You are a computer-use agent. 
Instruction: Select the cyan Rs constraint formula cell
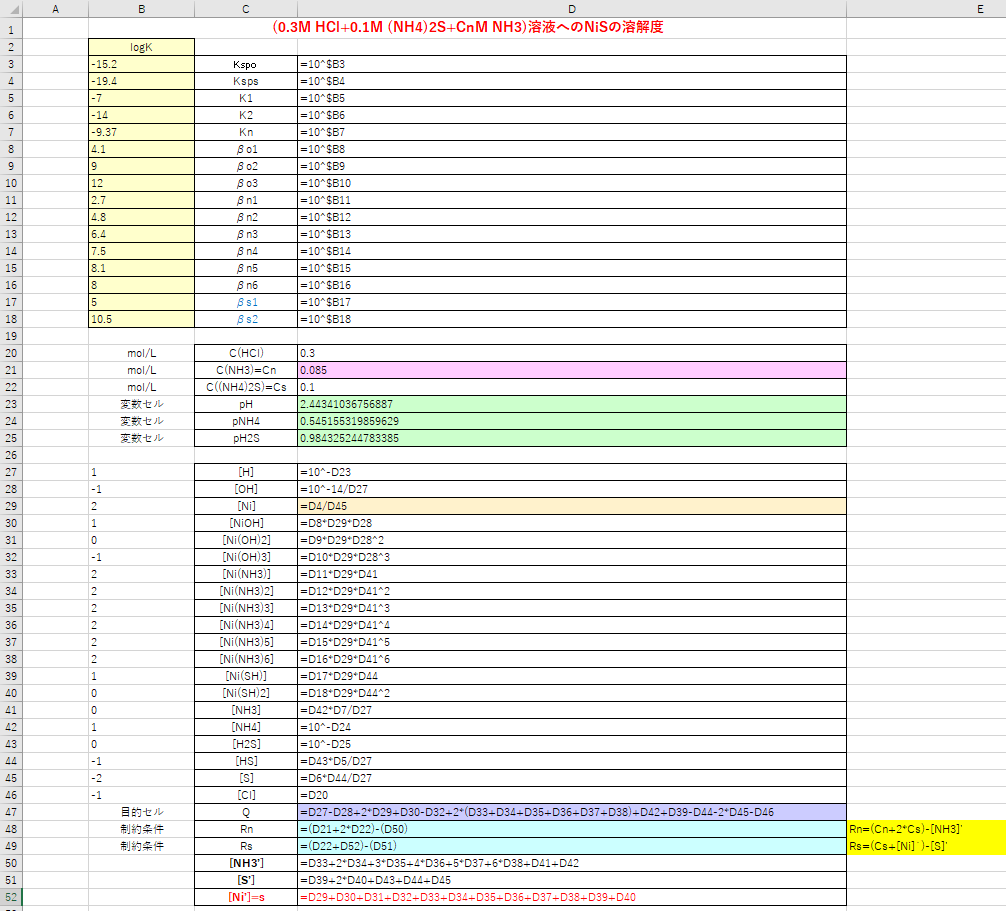click(572, 846)
